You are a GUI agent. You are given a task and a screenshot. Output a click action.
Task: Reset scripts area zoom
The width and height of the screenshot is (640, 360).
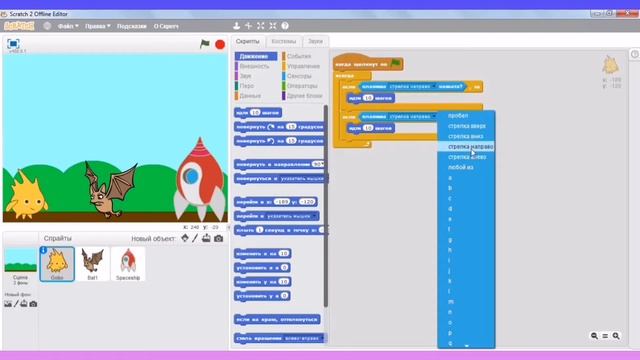tap(605, 336)
